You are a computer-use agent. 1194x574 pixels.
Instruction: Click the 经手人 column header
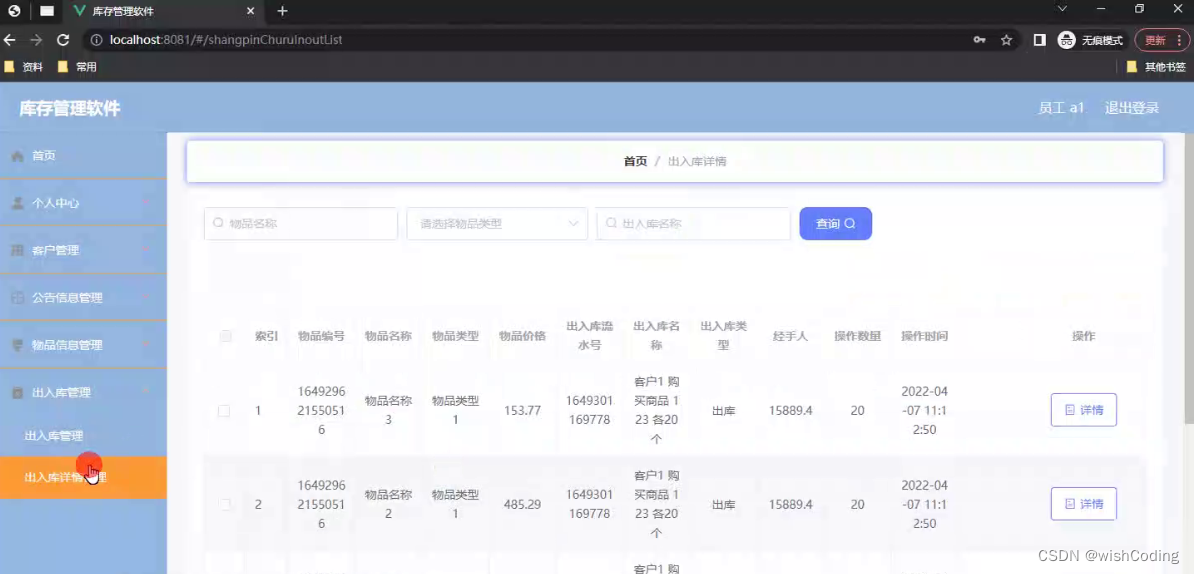(790, 336)
